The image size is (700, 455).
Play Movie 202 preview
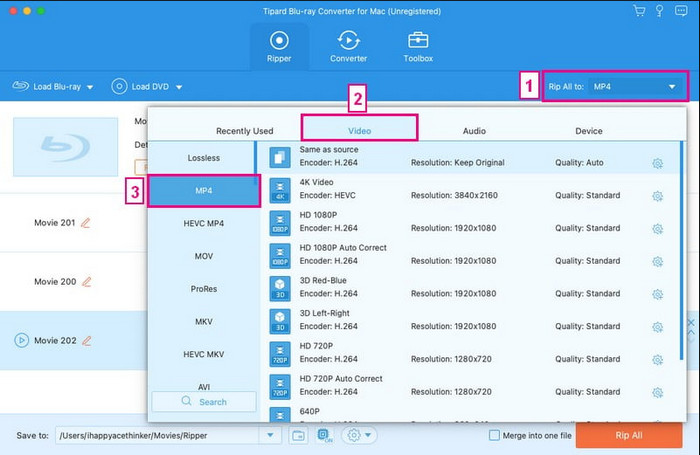21,340
